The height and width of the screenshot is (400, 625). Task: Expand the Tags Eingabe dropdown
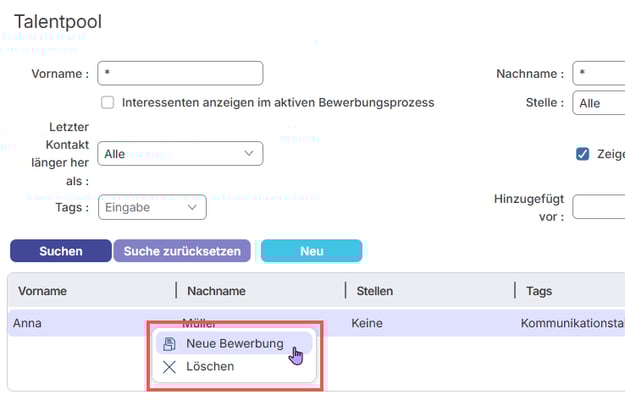click(x=152, y=207)
